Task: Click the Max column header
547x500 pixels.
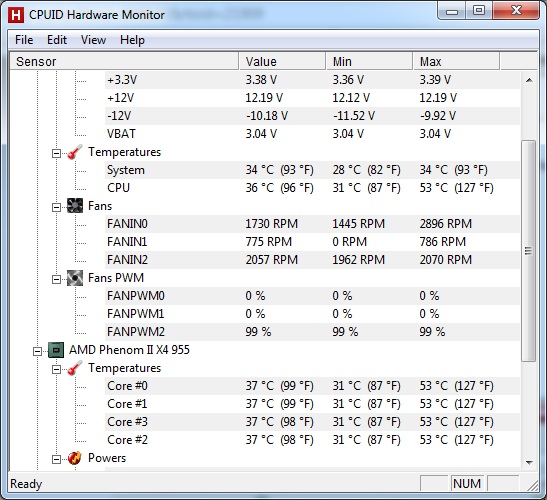Action: [x=456, y=61]
